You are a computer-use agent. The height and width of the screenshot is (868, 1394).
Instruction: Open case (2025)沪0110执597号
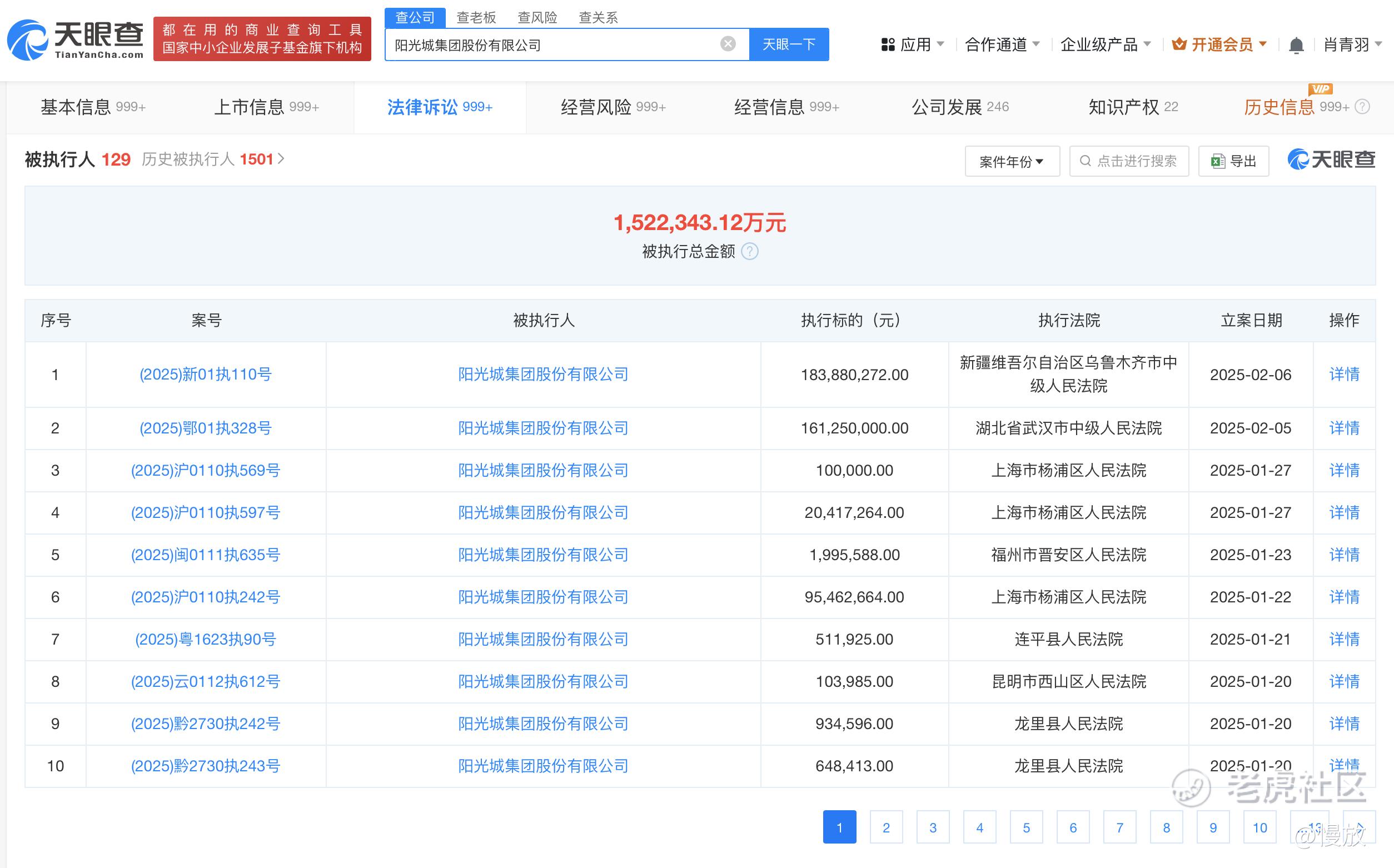click(x=206, y=513)
